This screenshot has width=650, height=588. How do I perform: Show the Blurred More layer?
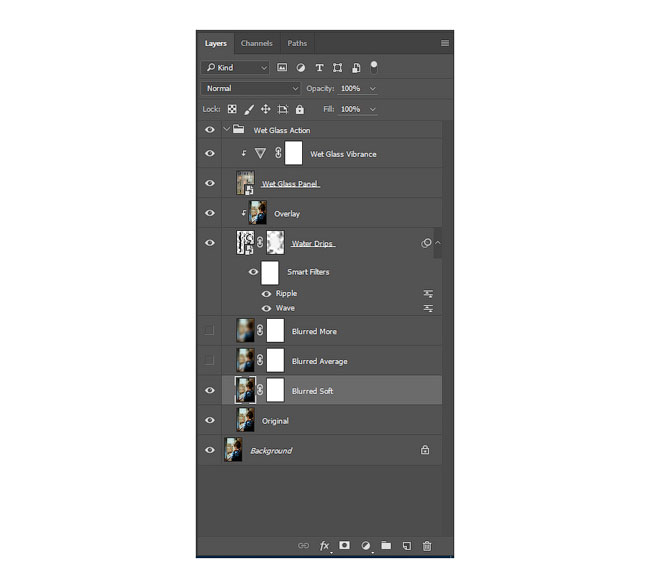(209, 330)
